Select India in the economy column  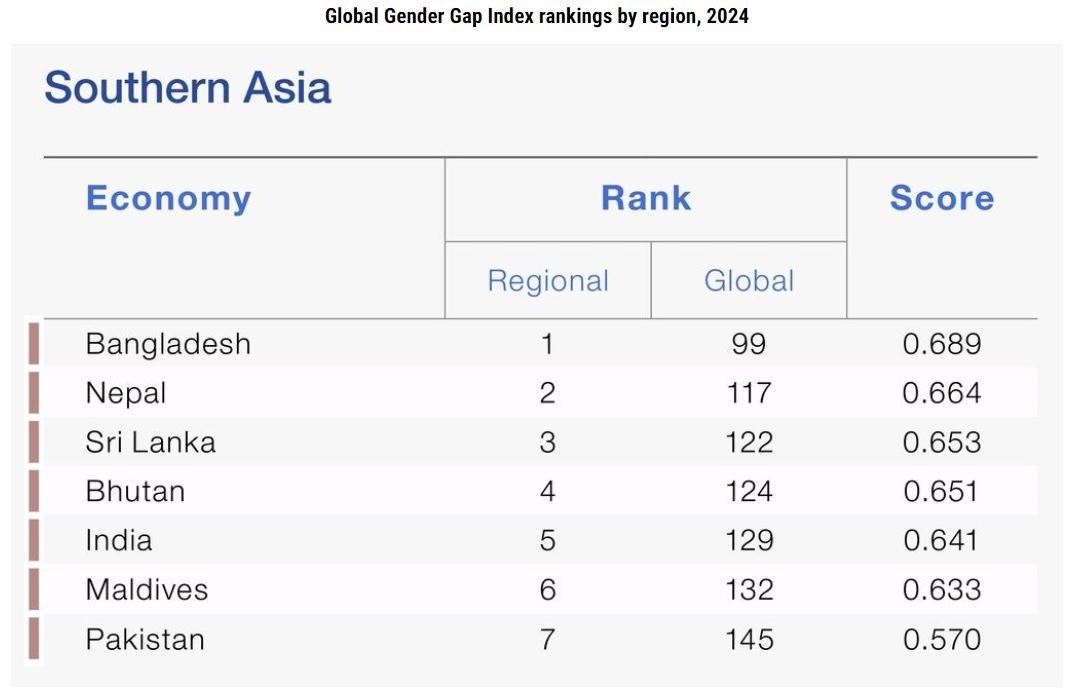(x=119, y=541)
